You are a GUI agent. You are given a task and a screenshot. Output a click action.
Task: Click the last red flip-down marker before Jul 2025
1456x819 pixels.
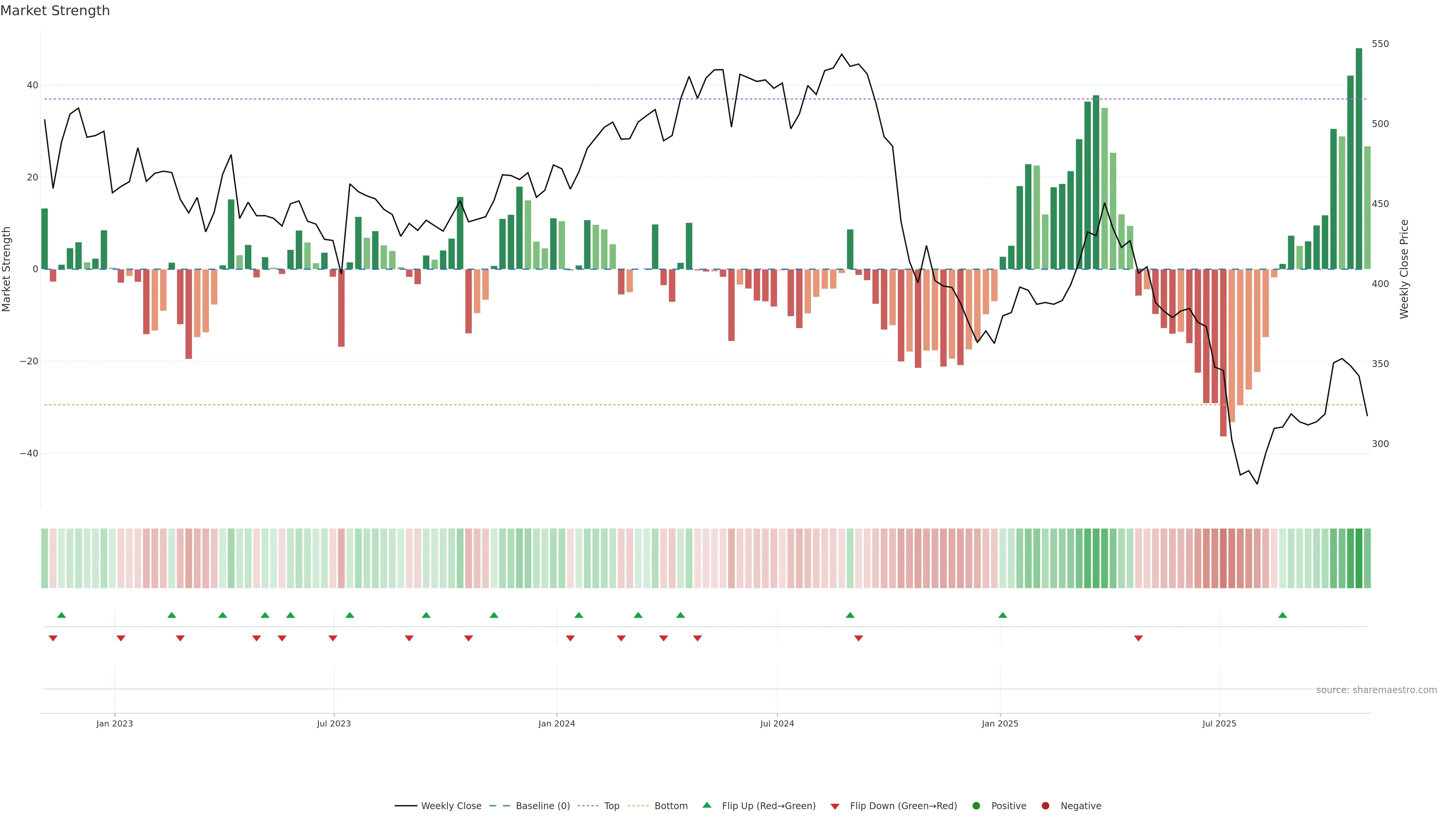point(1138,638)
